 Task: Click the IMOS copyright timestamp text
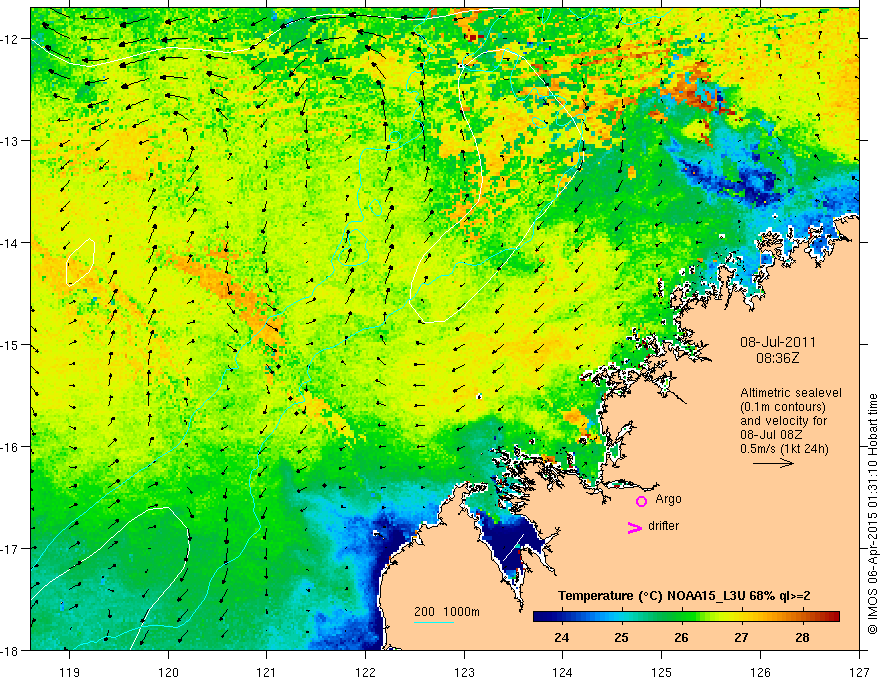point(872,514)
